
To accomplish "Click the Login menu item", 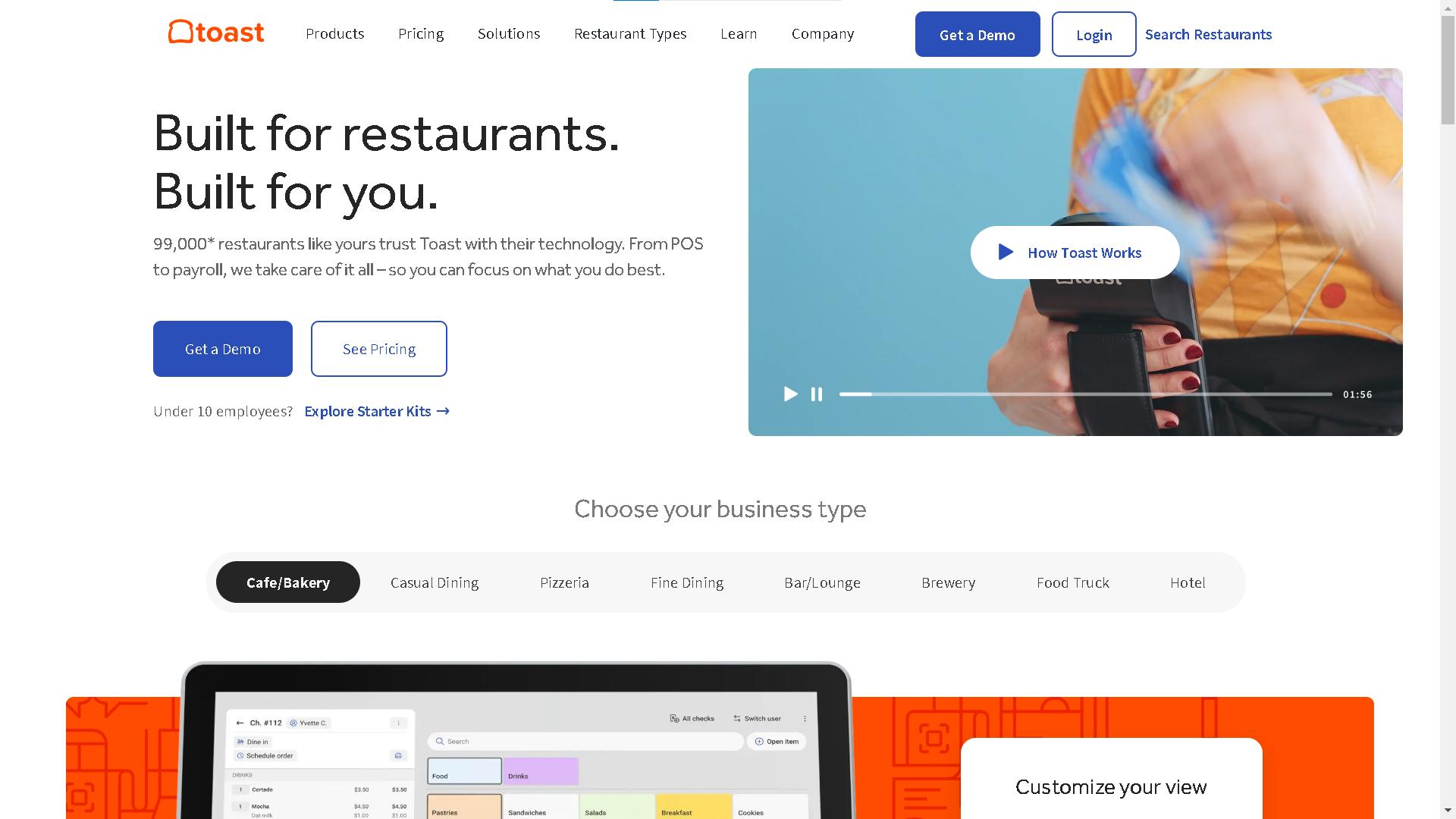I will [x=1094, y=34].
